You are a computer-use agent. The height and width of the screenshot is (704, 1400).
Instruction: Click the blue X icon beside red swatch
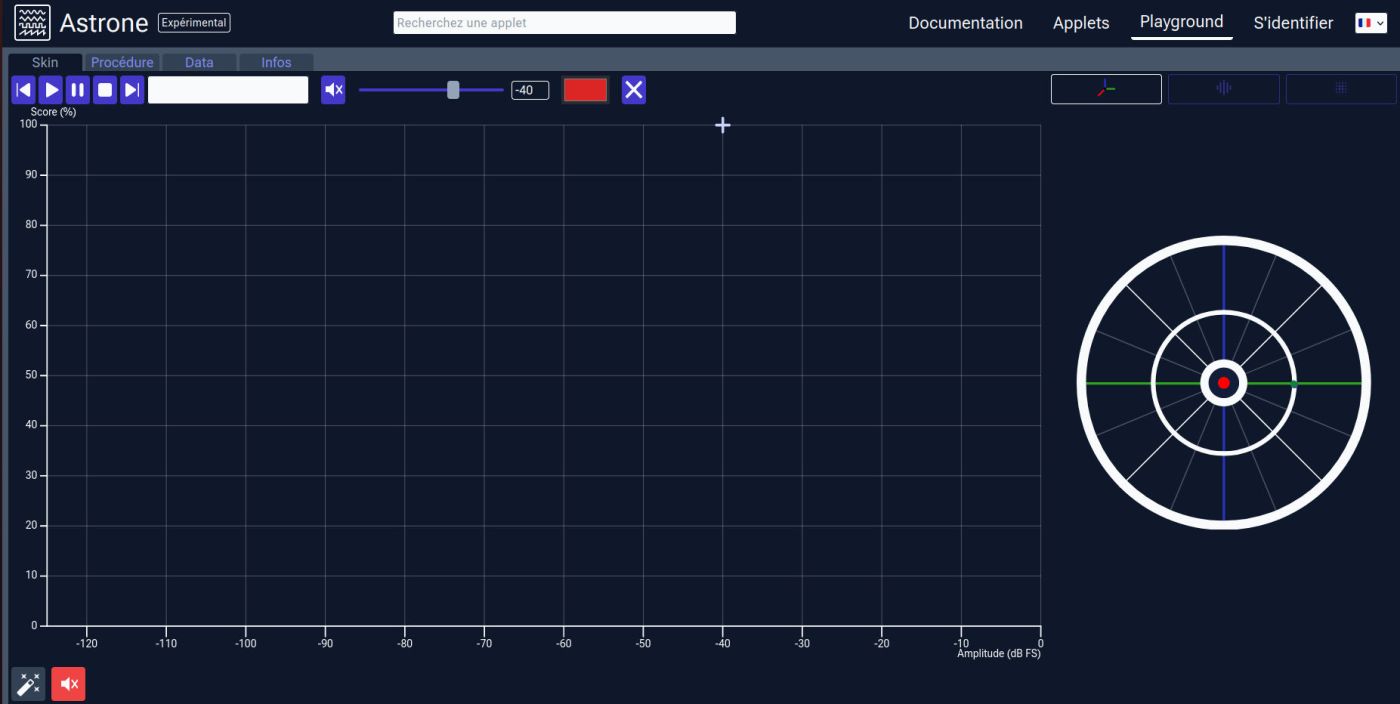coord(634,90)
